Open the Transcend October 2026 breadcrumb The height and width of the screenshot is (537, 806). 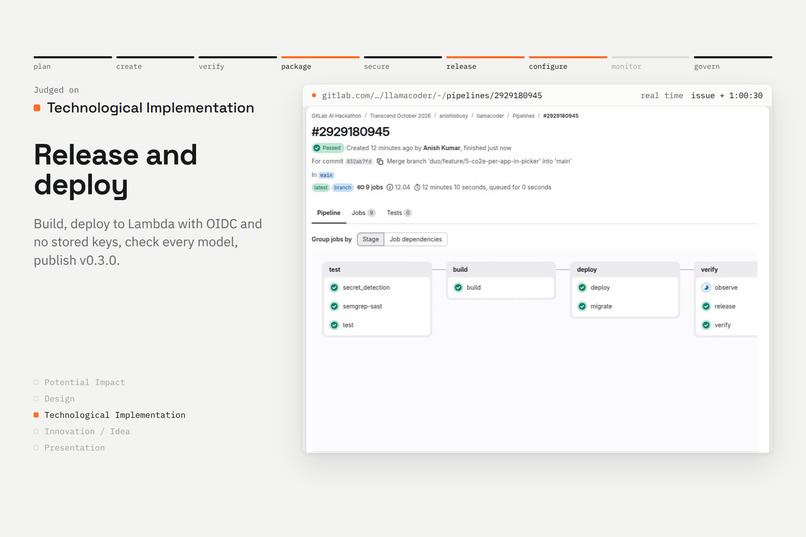coord(400,116)
